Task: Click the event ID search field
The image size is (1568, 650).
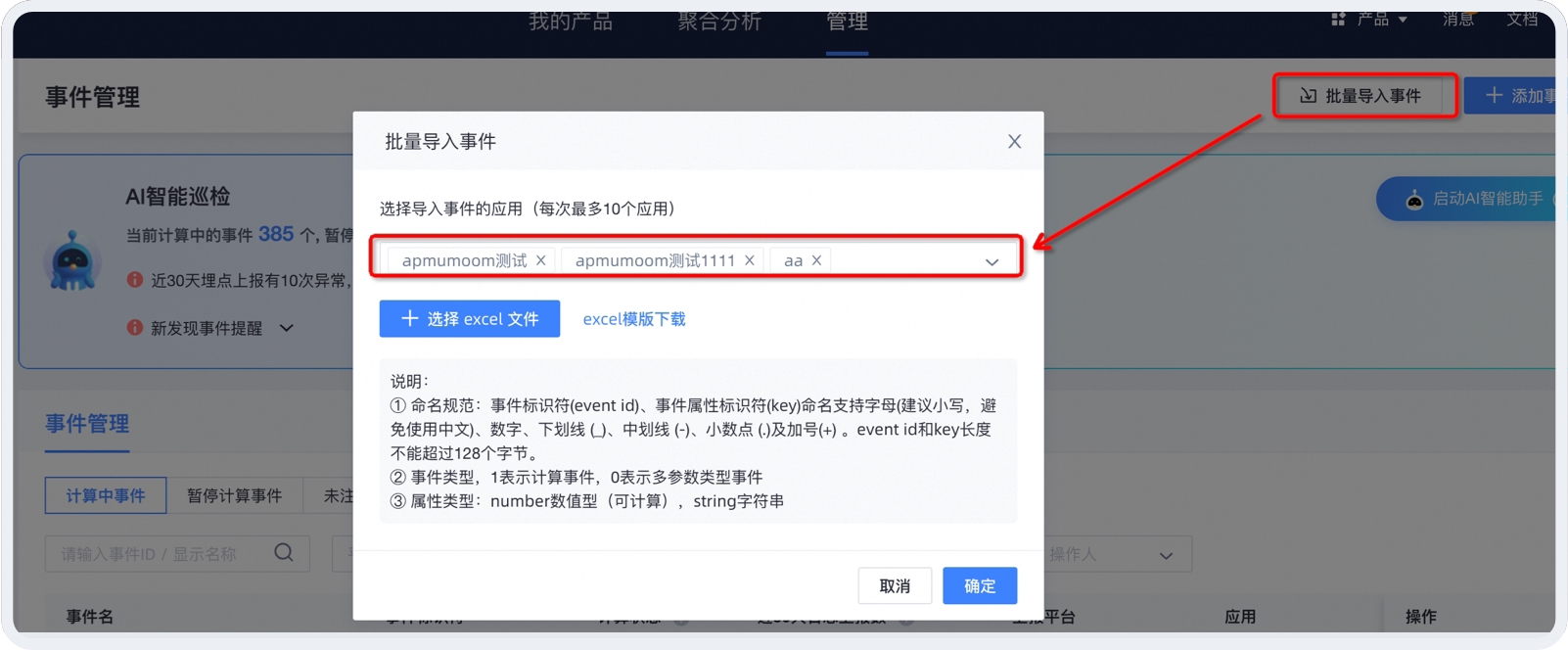Action: [x=177, y=554]
